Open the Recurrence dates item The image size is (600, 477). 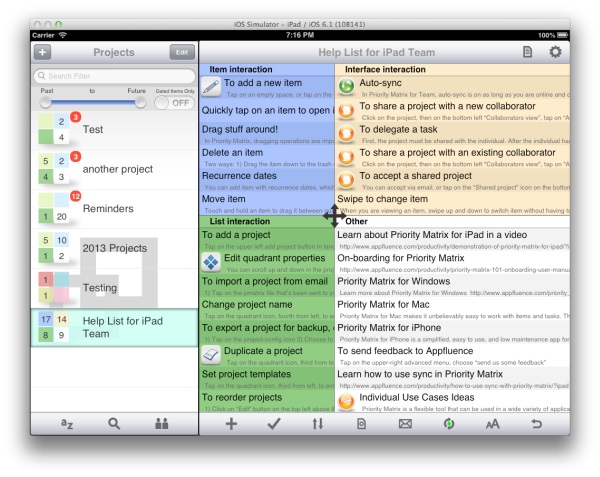(x=267, y=180)
